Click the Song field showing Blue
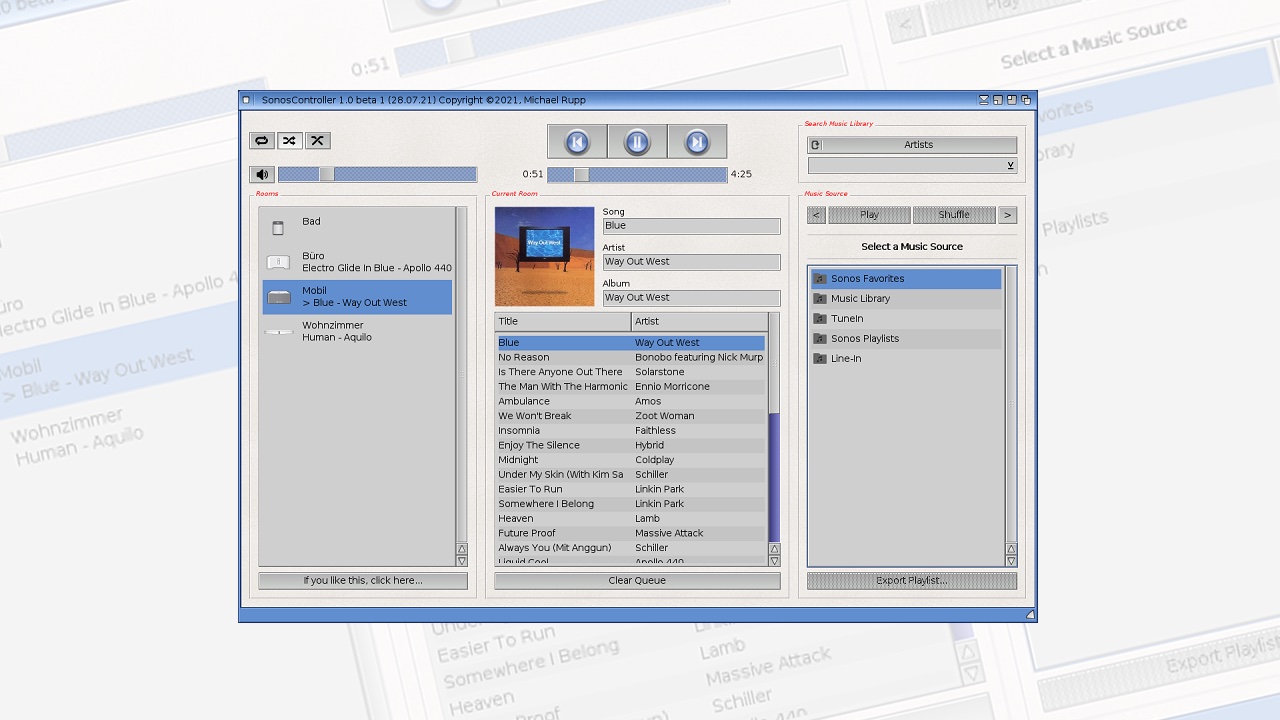 pyautogui.click(x=691, y=226)
